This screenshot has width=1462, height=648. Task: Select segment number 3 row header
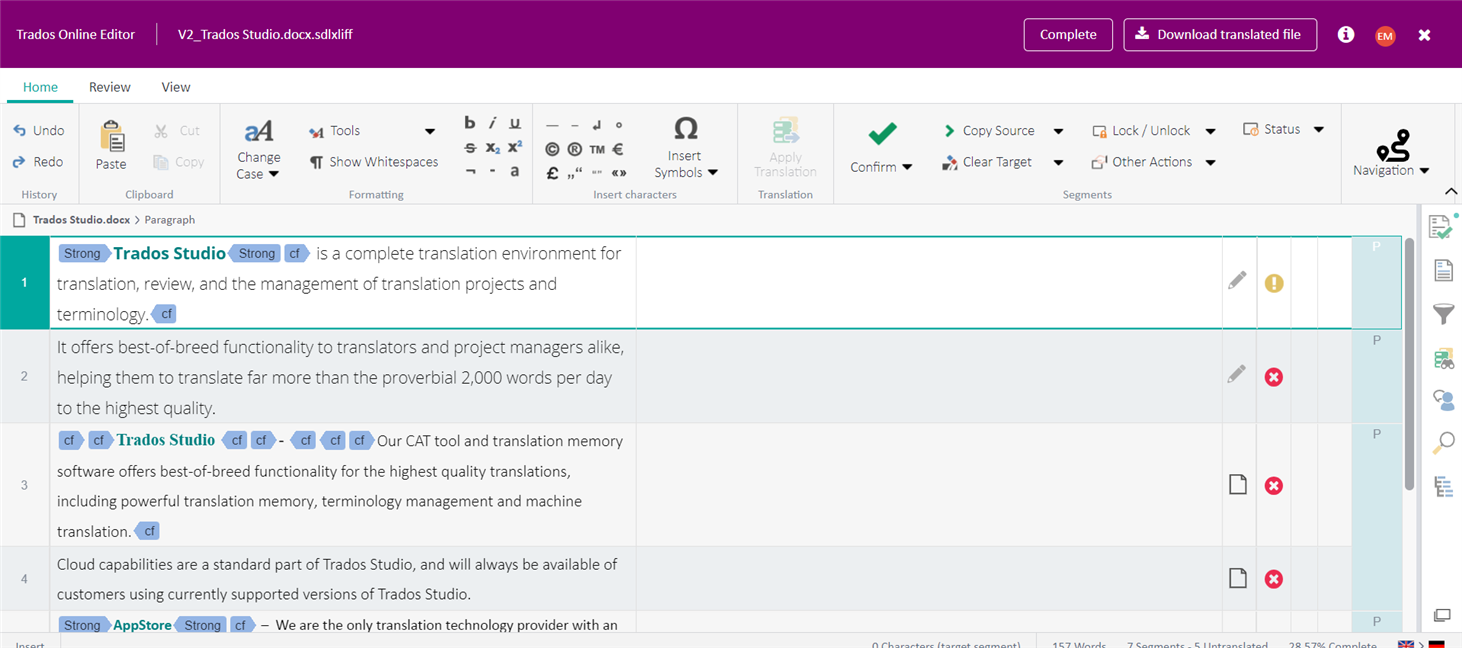pos(25,485)
